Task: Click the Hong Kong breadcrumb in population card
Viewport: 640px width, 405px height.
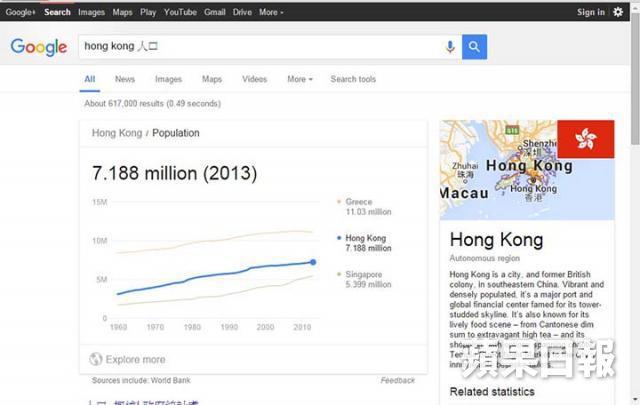Action: click(117, 133)
